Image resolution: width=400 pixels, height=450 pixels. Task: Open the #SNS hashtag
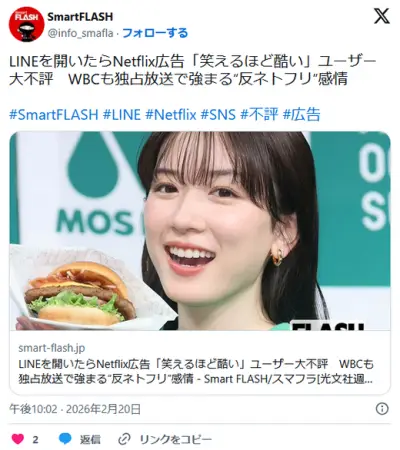[x=218, y=115]
